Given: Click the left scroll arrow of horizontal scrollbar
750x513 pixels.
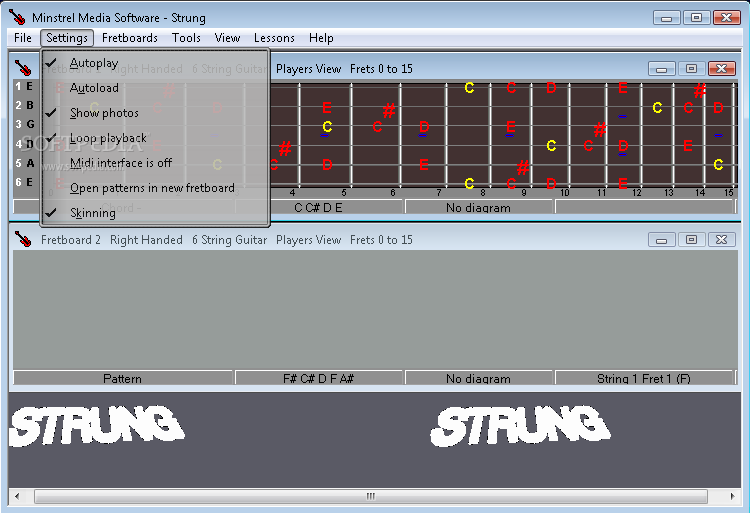Looking at the screenshot, I should 17,496.
